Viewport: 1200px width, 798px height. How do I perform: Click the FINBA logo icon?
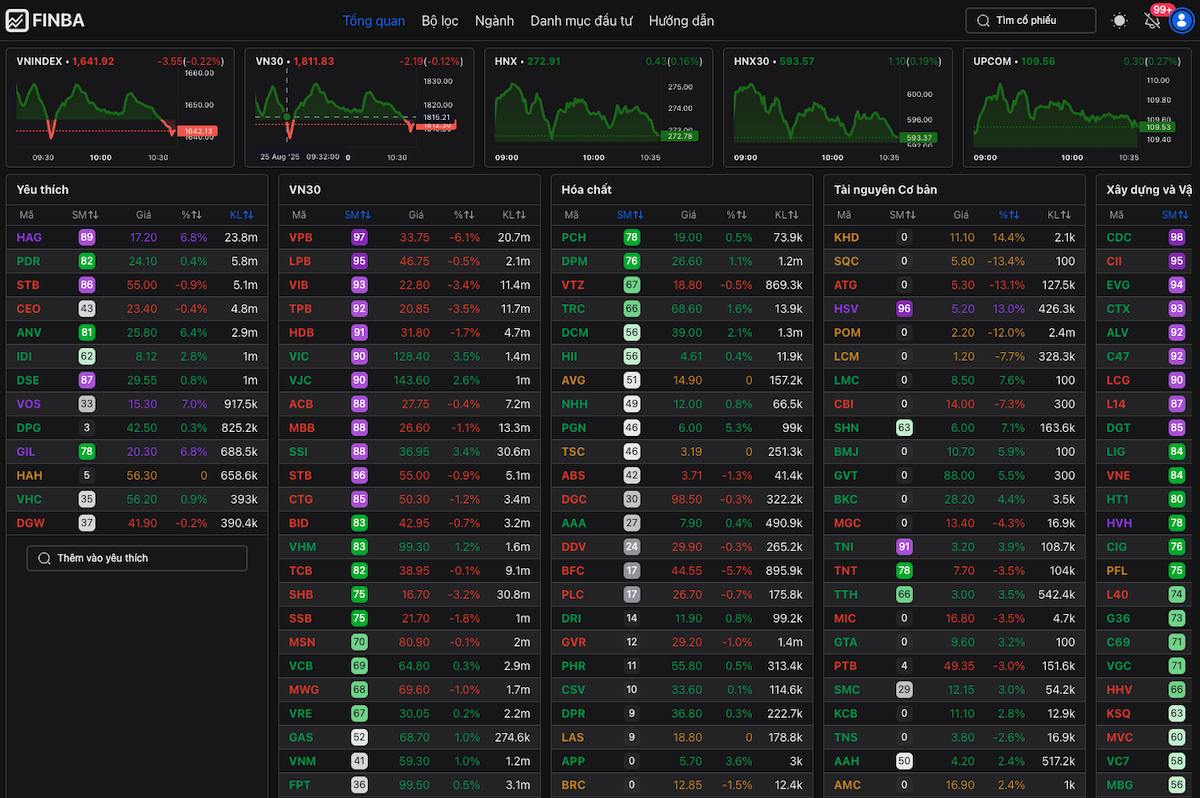pos(17,21)
